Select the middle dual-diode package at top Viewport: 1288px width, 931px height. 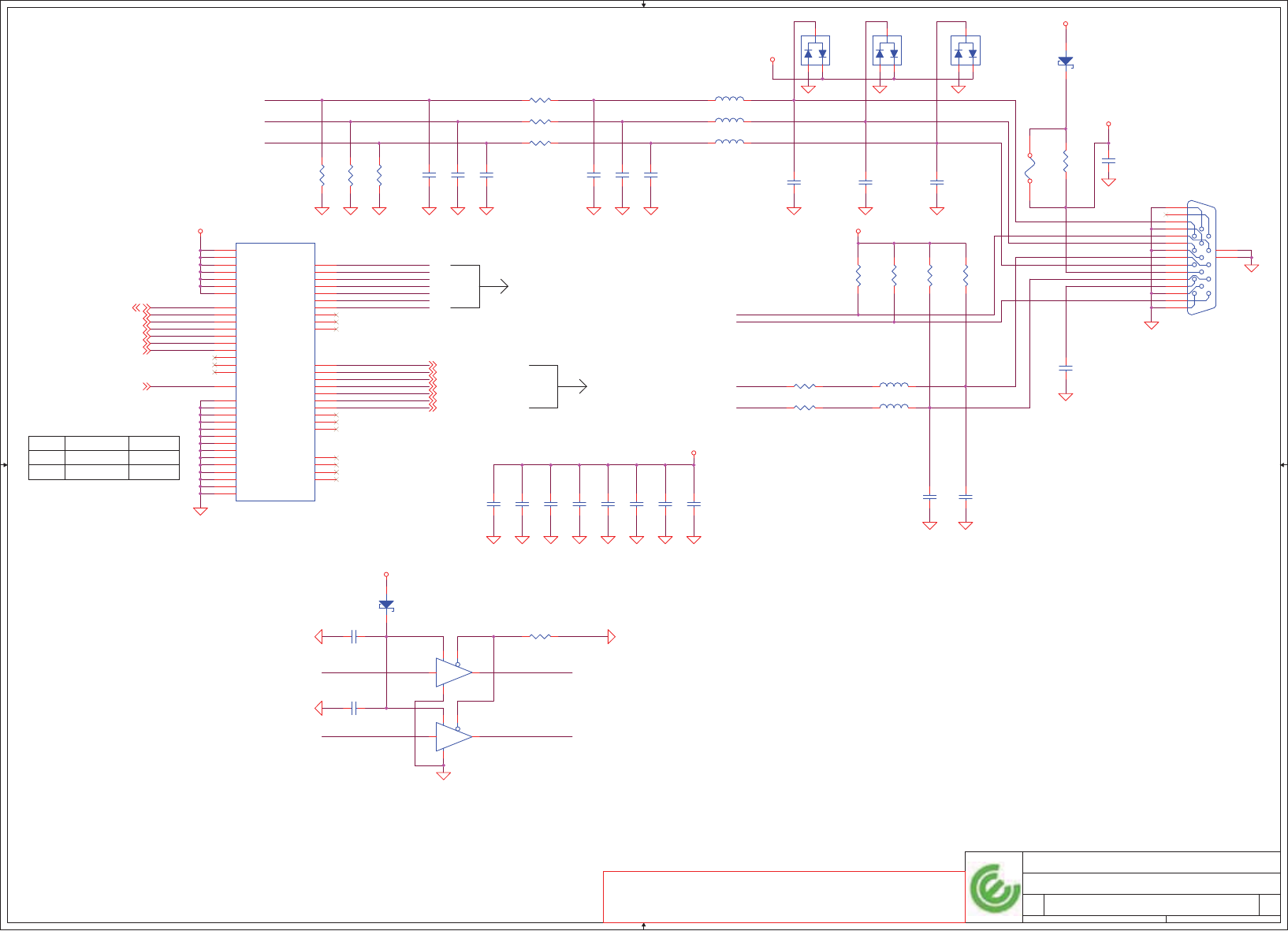(x=887, y=50)
